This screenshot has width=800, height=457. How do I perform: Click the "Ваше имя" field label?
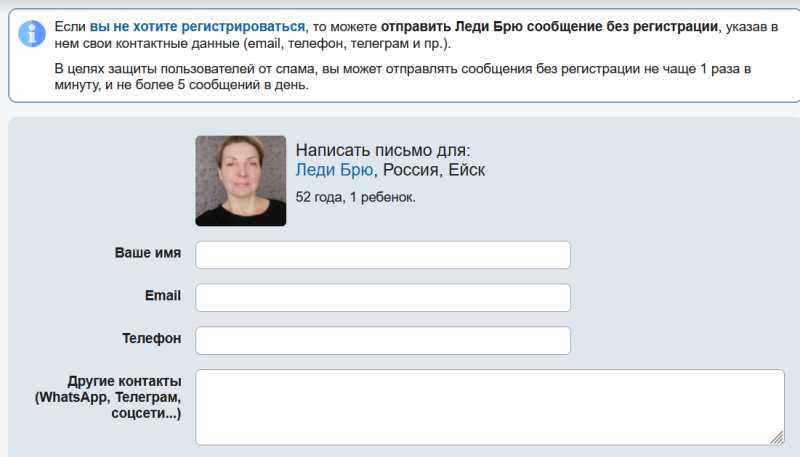pos(147,253)
